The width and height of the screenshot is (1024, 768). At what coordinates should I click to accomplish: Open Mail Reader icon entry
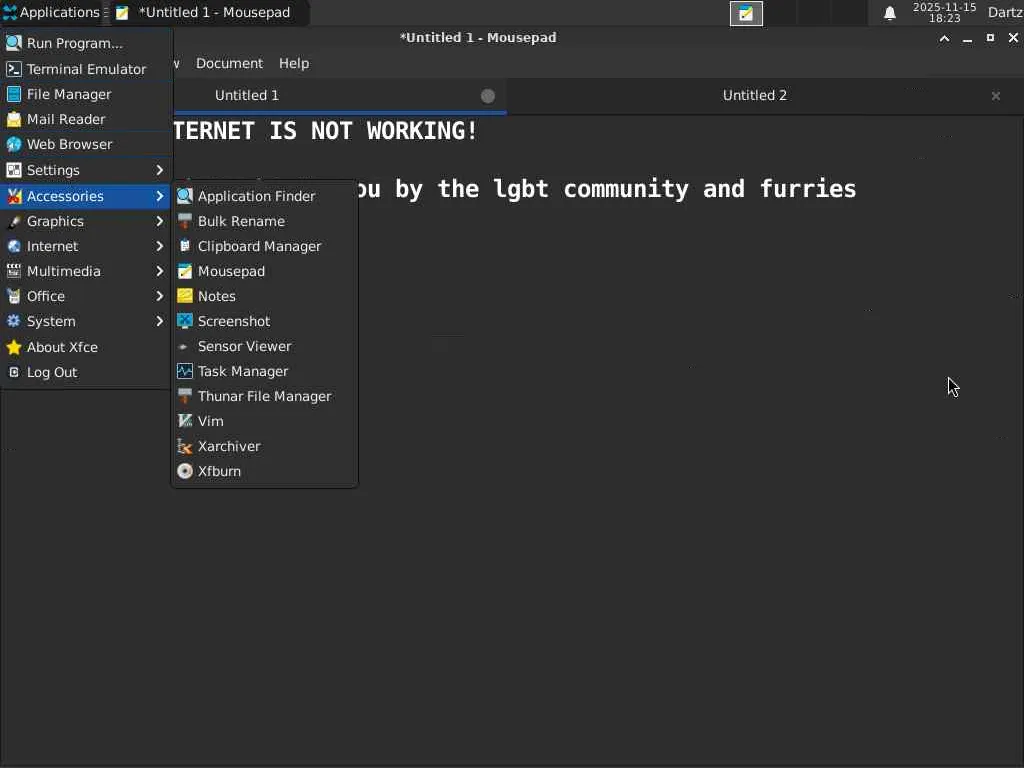pyautogui.click(x=14, y=119)
